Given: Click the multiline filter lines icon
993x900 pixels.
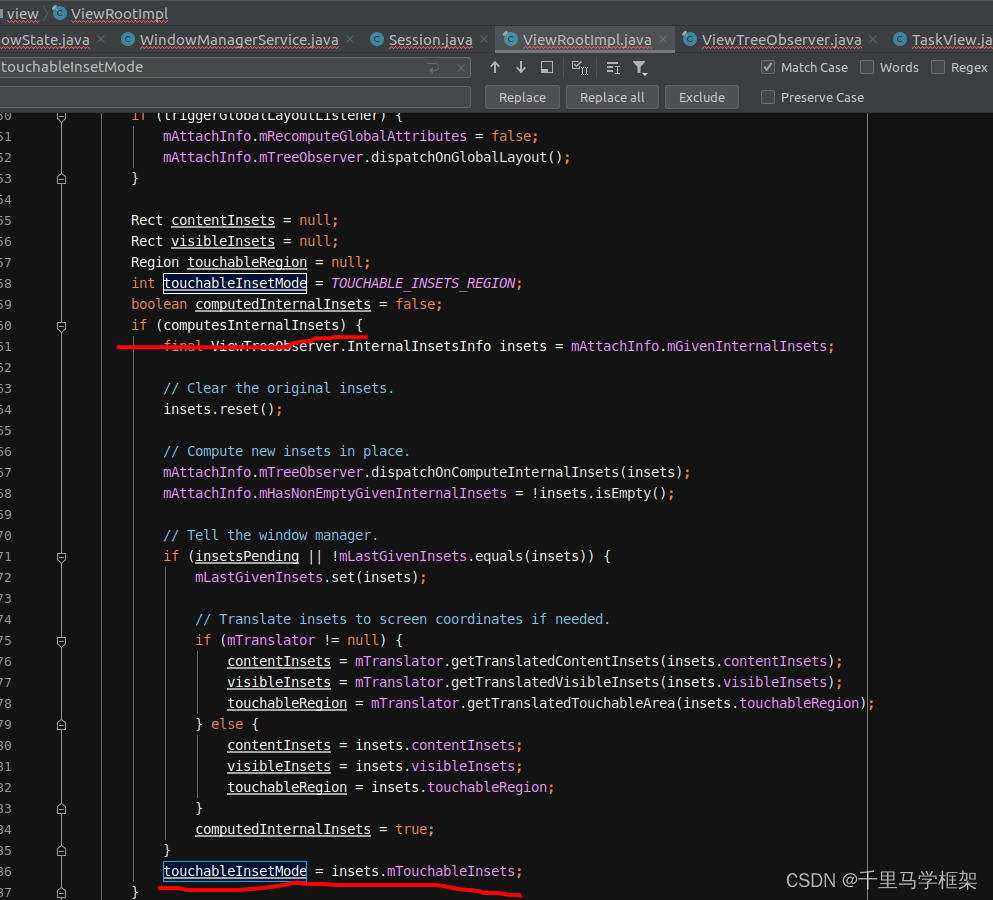Looking at the screenshot, I should click(613, 67).
